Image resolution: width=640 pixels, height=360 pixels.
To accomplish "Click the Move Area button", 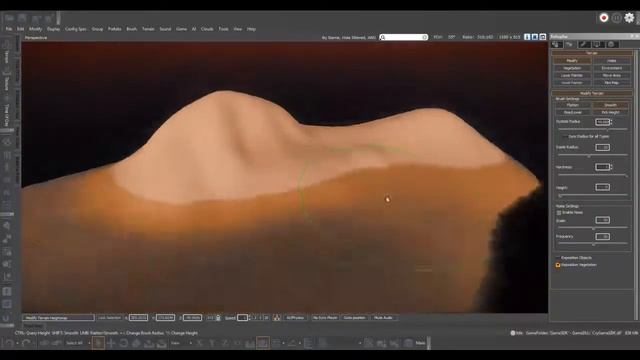I will pyautogui.click(x=611, y=75).
